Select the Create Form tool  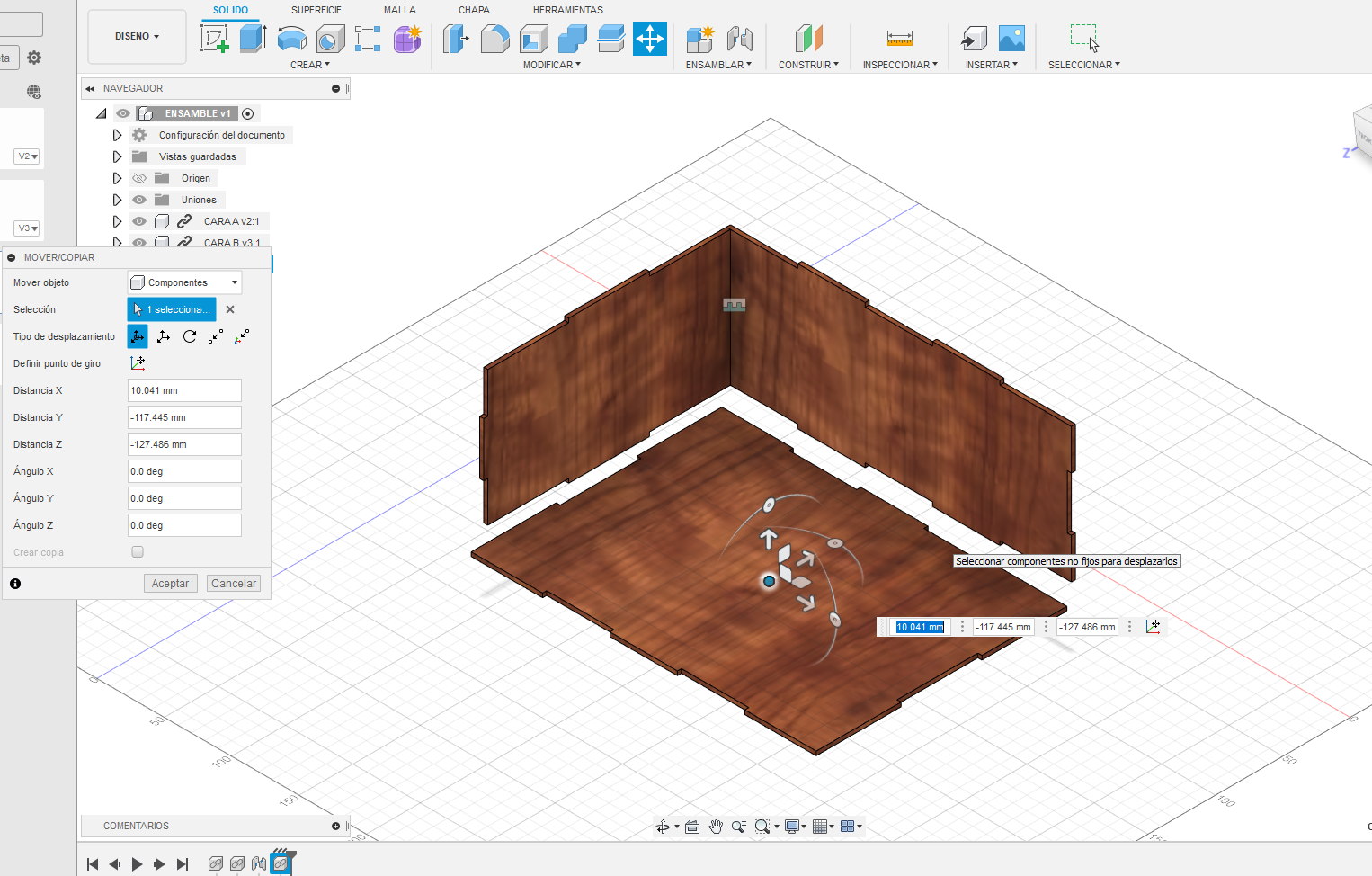[x=407, y=39]
